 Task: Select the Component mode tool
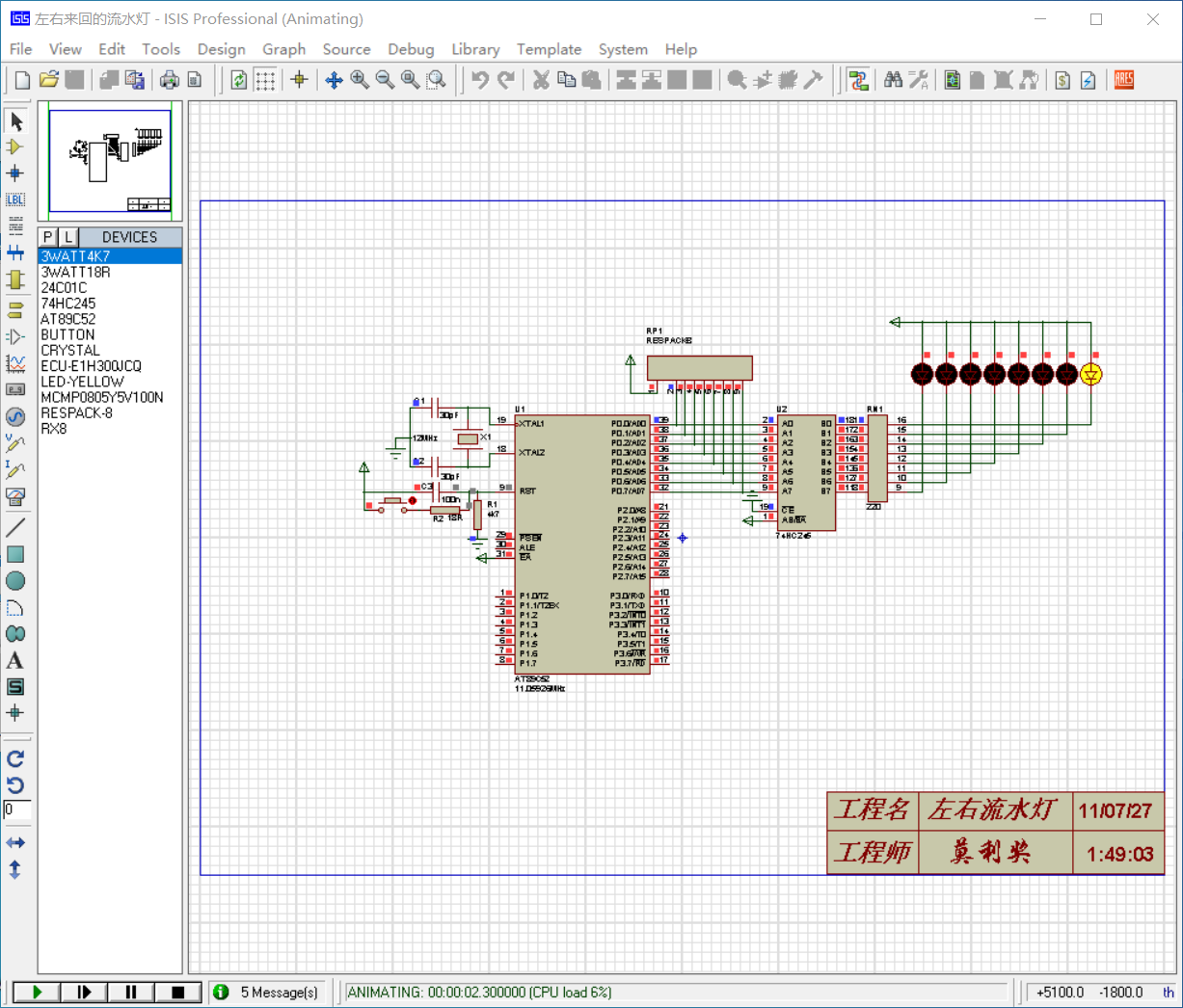(x=15, y=147)
